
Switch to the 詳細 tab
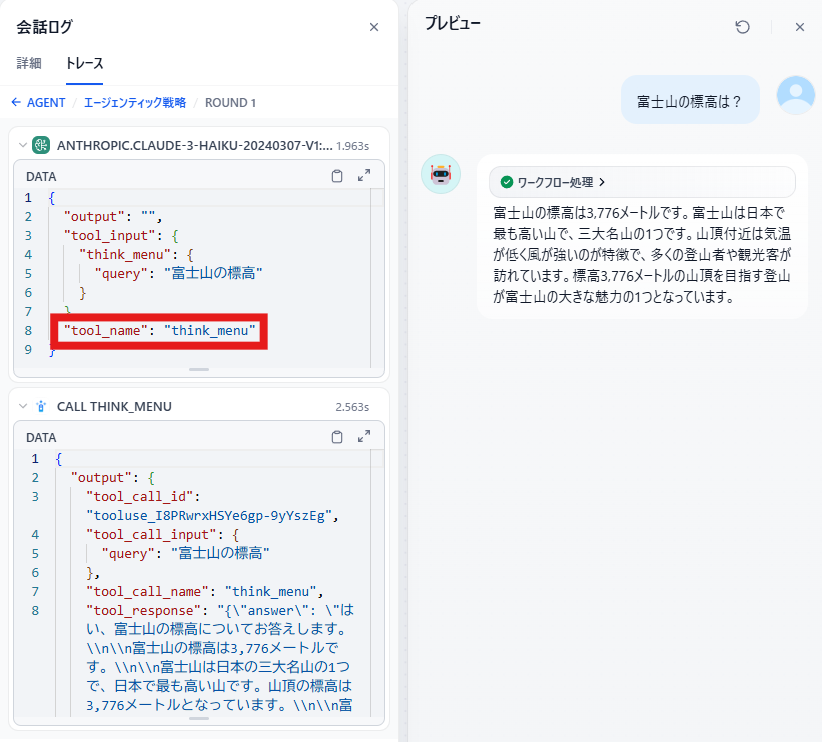coord(29,63)
